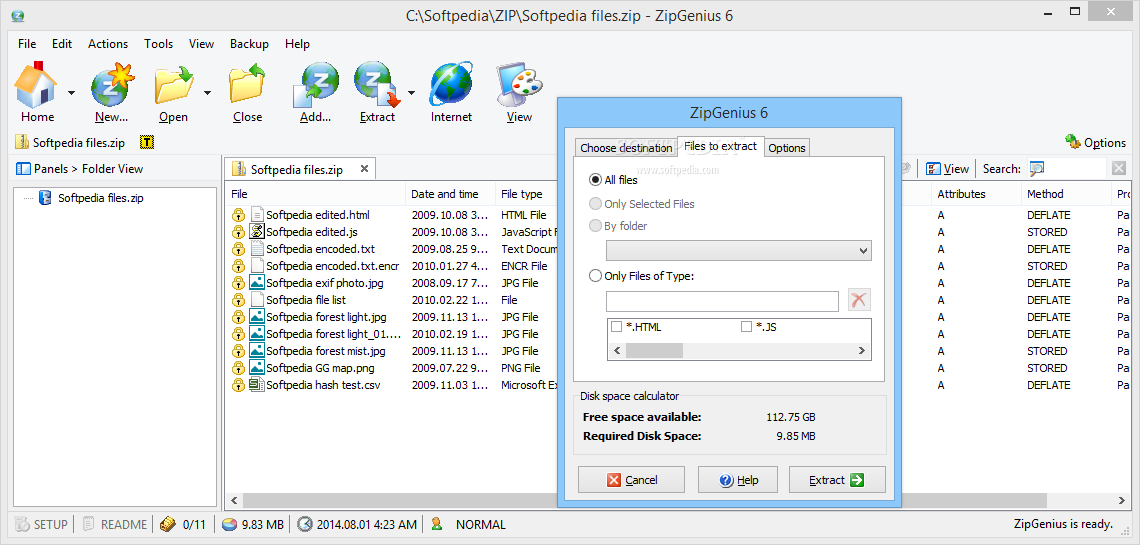
Task: Click Softpedia files.zip icon in folder tree
Action: click(x=45, y=197)
